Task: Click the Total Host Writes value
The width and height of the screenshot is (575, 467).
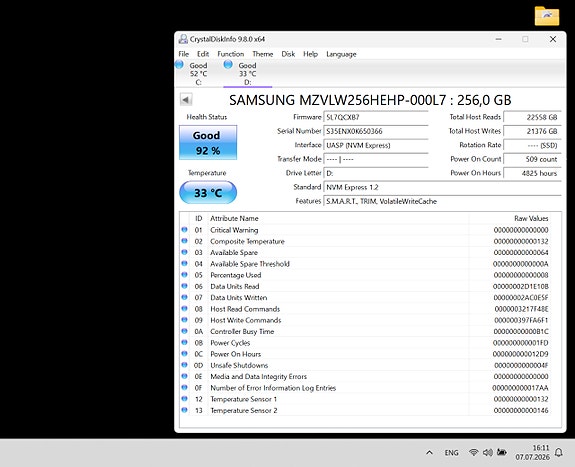Action: pos(532,131)
